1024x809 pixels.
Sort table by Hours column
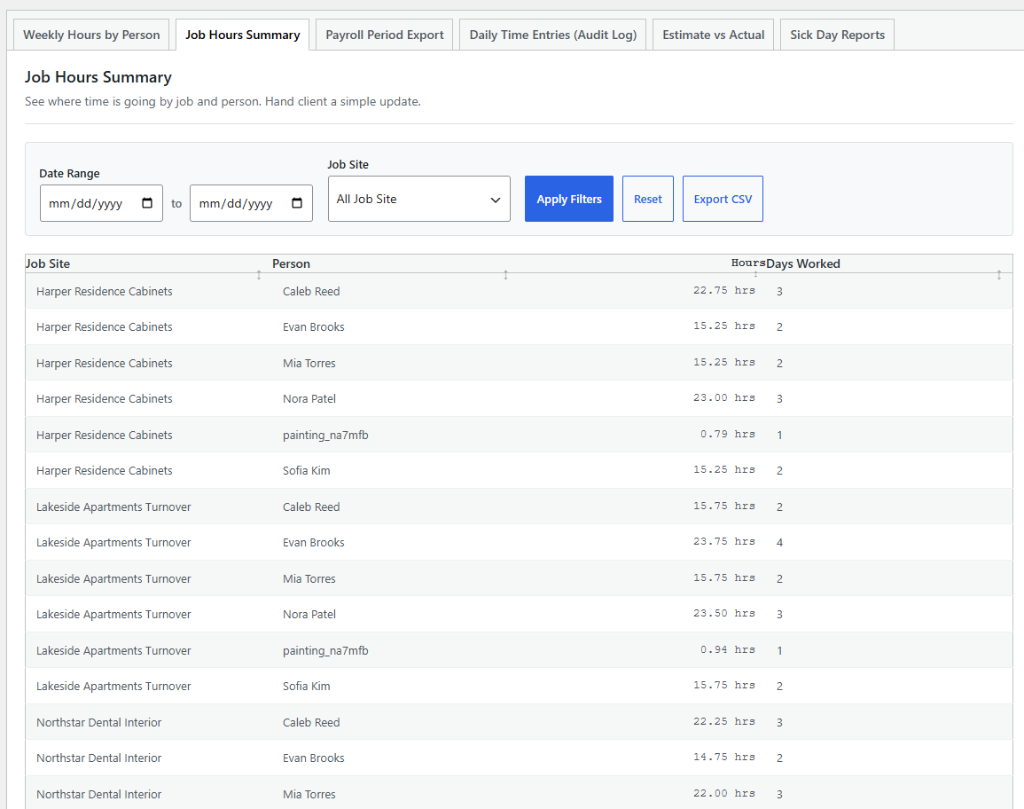pos(756,274)
